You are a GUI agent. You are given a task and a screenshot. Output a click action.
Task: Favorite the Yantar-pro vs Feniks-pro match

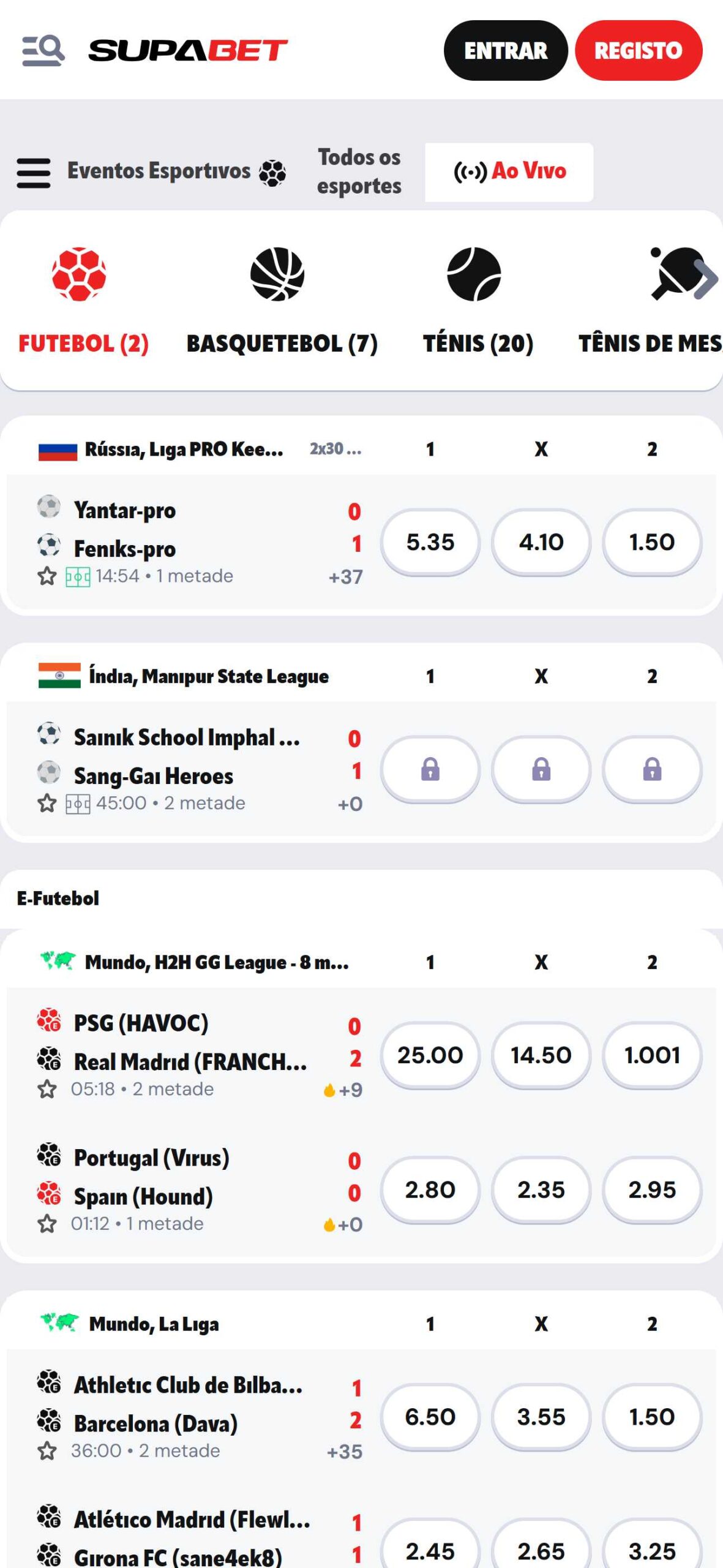pos(47,577)
